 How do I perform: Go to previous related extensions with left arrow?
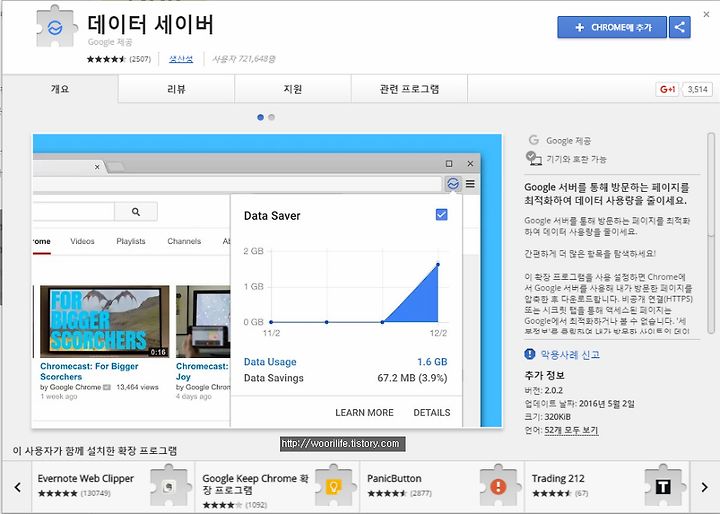click(x=17, y=487)
